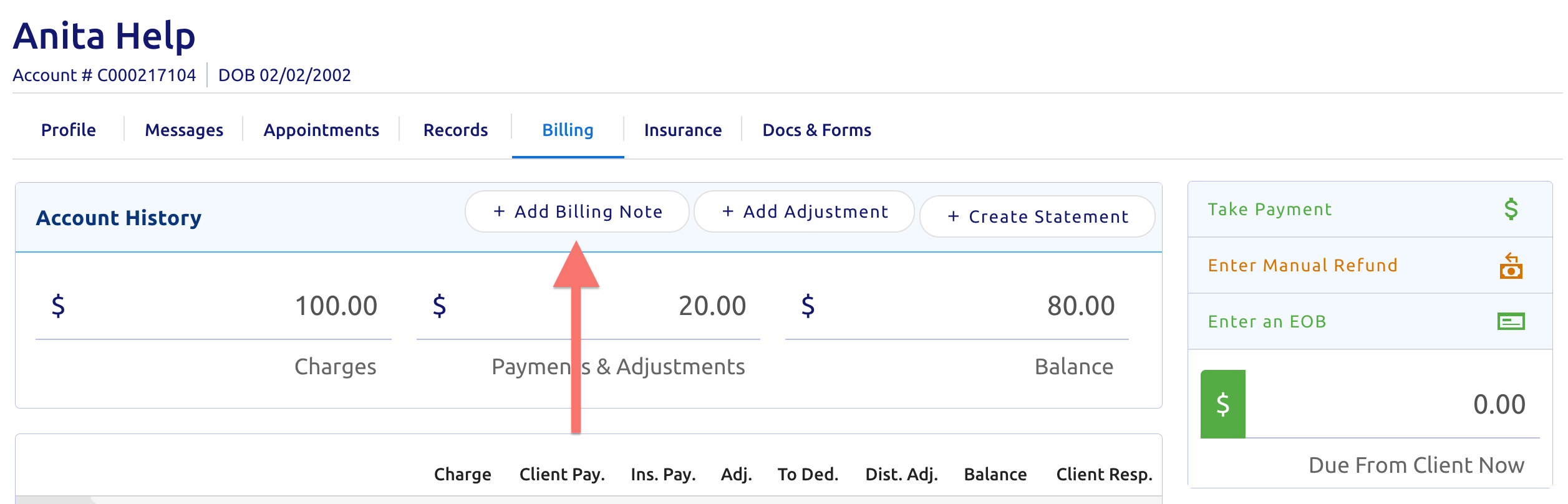1568x504 pixels.
Task: Click the dollar sign next to Charges amount
Action: 58,306
